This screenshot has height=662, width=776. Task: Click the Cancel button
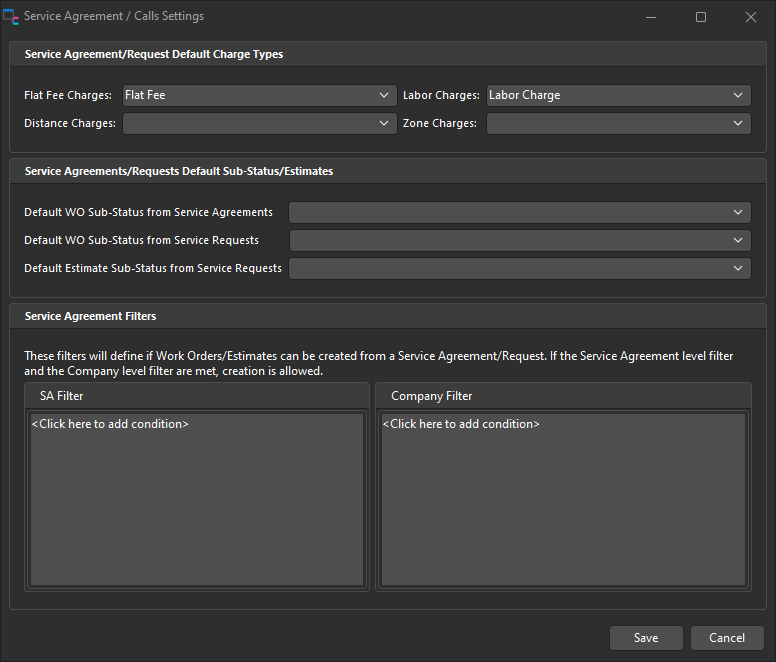click(727, 638)
